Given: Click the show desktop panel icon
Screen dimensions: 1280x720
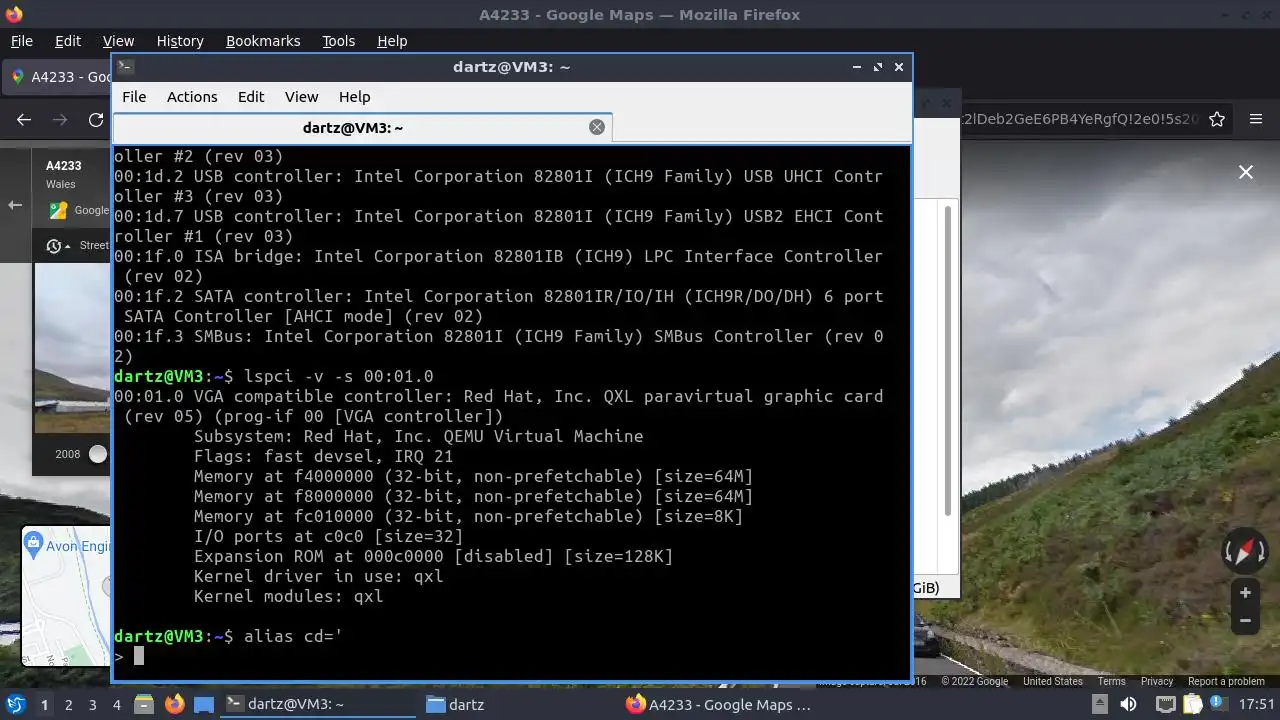Looking at the screenshot, I should click(204, 705).
